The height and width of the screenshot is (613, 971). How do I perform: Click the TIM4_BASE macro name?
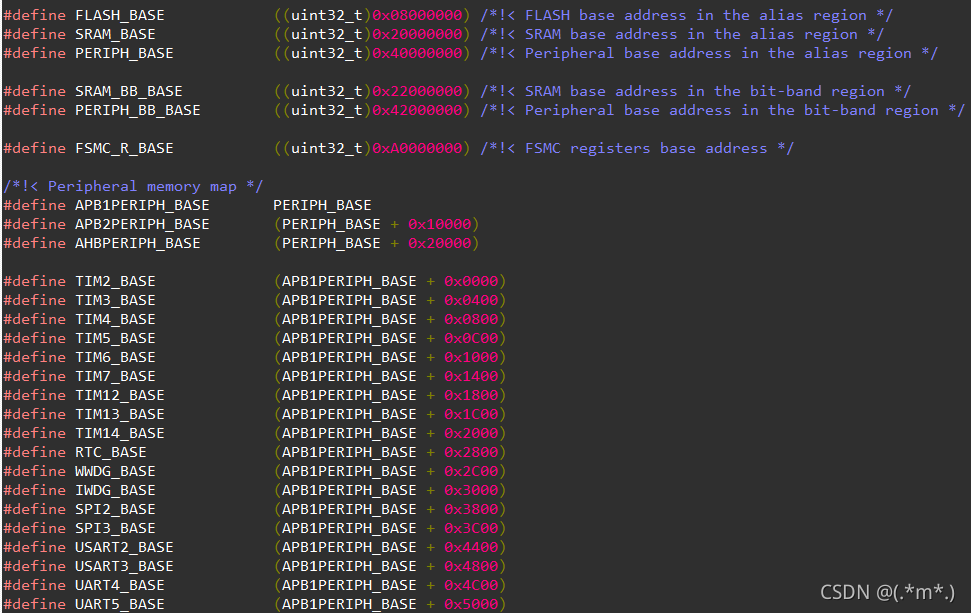[x=115, y=320]
